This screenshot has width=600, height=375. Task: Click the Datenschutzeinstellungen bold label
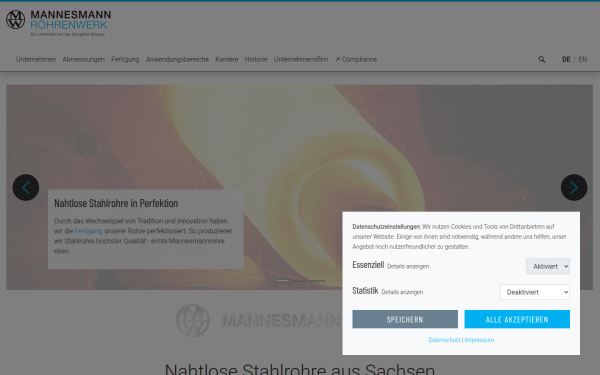pyautogui.click(x=386, y=227)
